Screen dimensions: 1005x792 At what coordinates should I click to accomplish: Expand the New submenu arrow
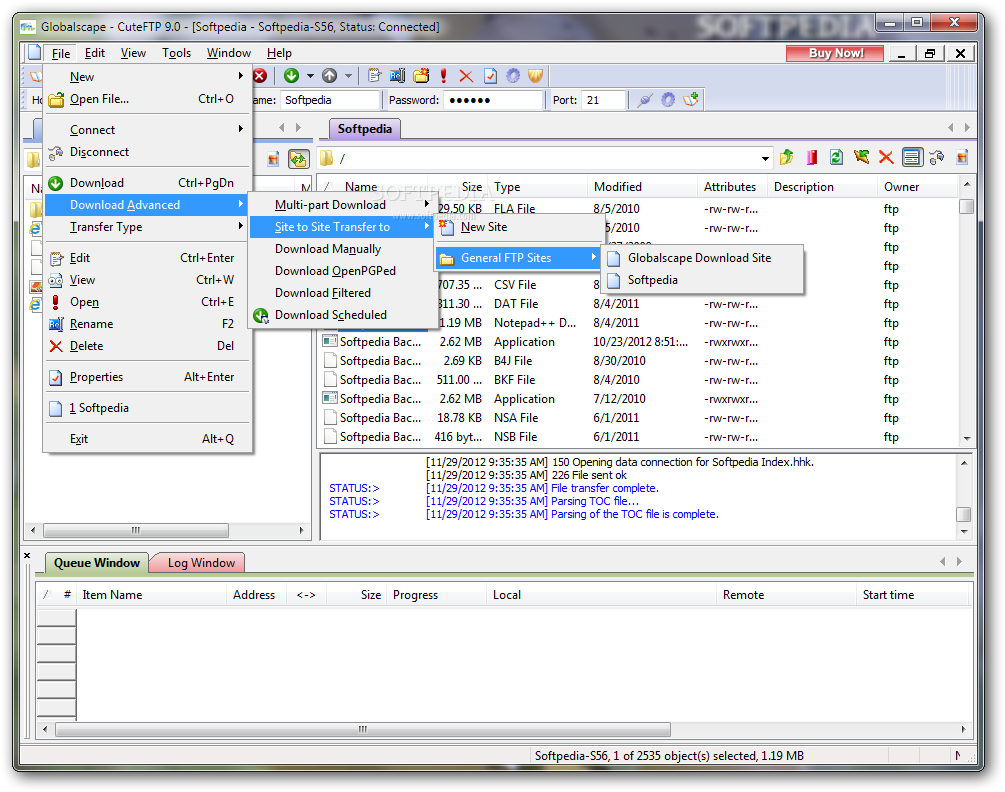240,76
